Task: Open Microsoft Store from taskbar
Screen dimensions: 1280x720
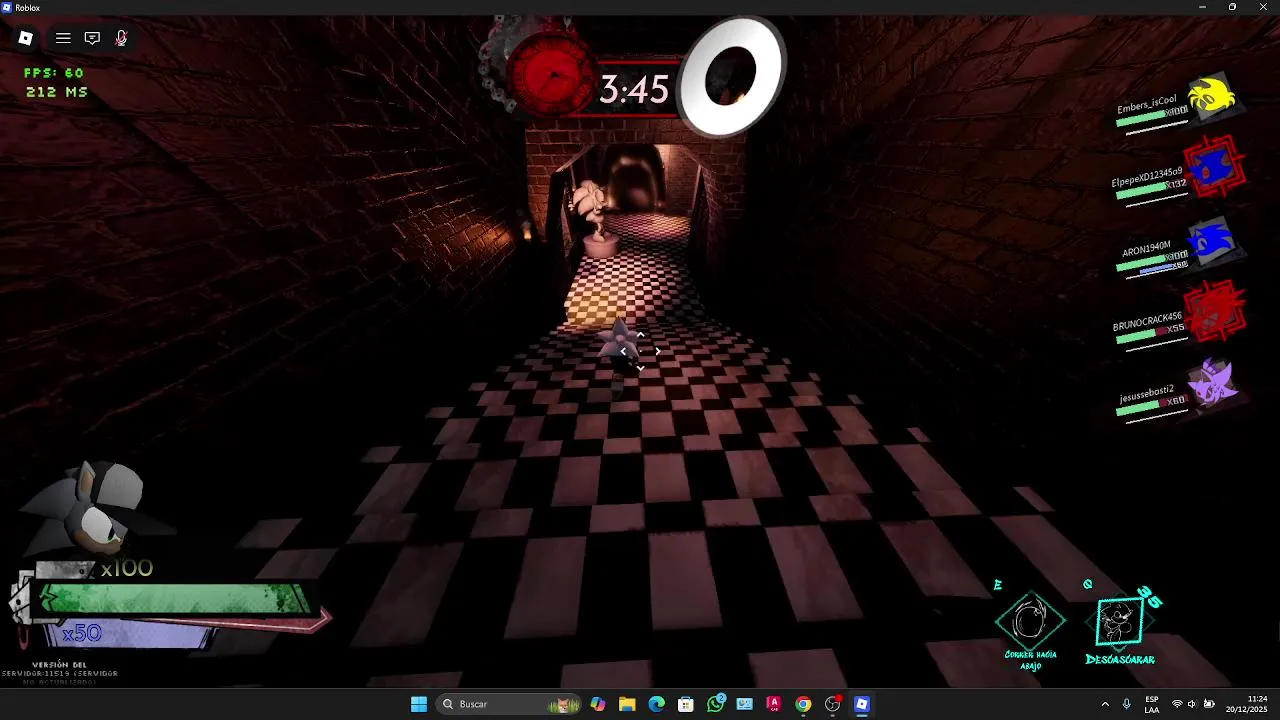Action: click(x=685, y=704)
